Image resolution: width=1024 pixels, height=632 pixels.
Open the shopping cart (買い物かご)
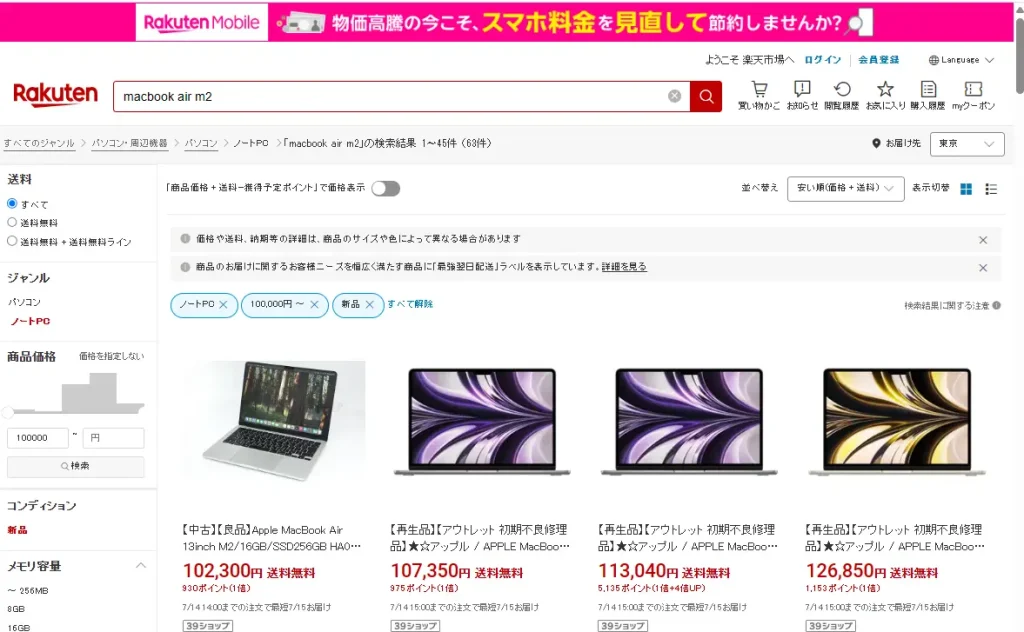point(759,95)
